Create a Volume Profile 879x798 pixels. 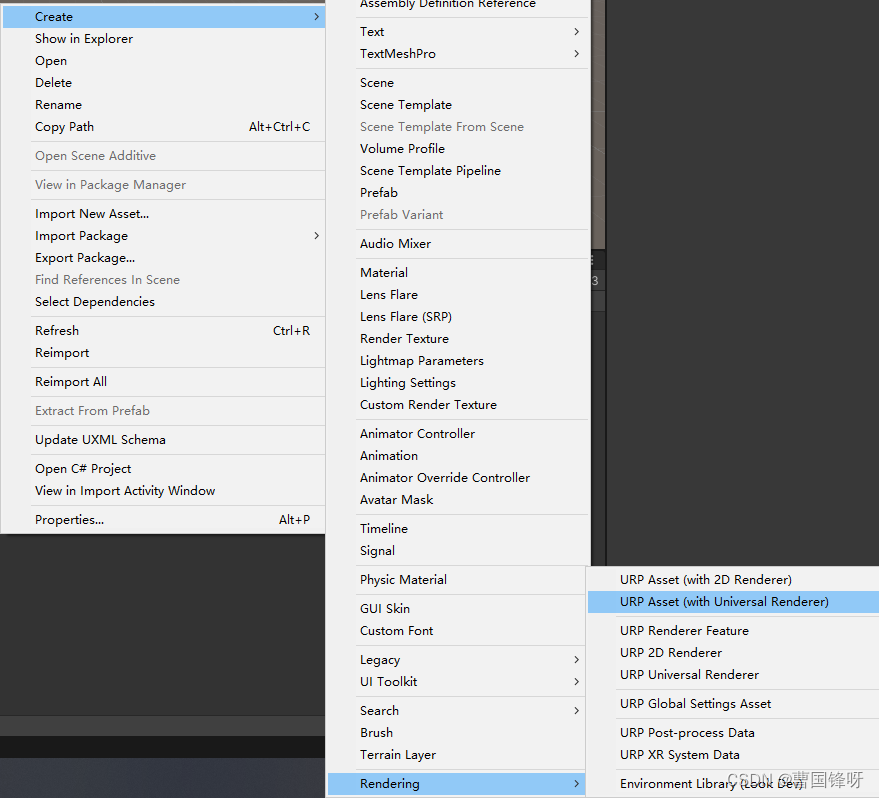point(458,149)
